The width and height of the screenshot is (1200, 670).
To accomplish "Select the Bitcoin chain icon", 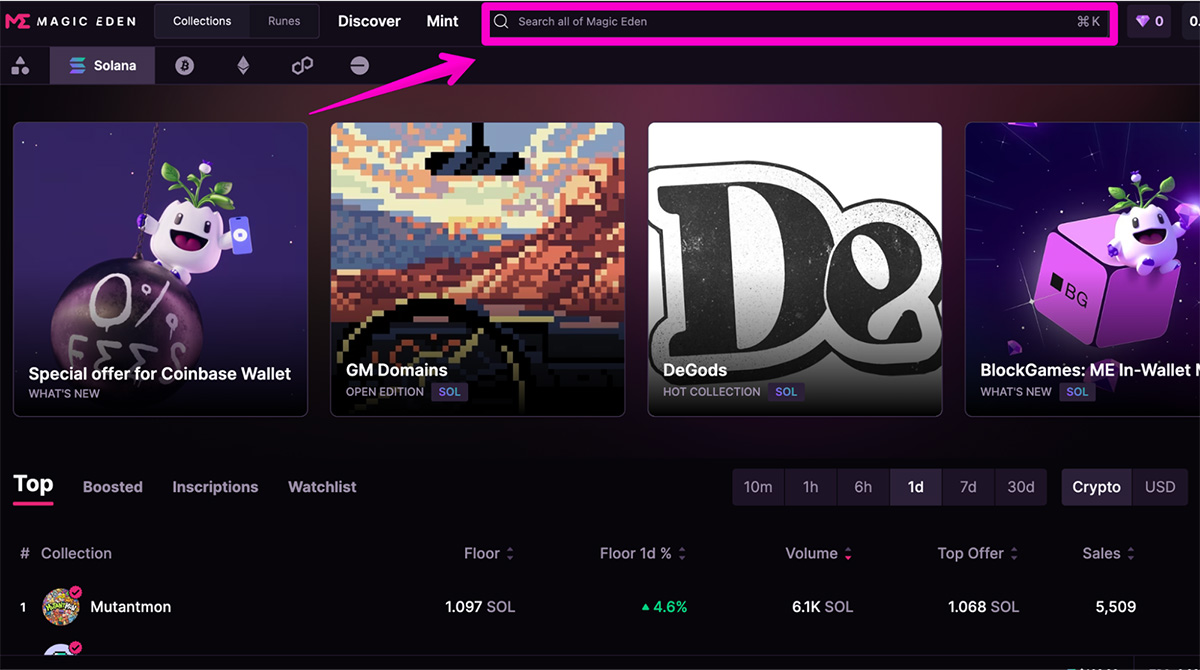I will coord(184,66).
